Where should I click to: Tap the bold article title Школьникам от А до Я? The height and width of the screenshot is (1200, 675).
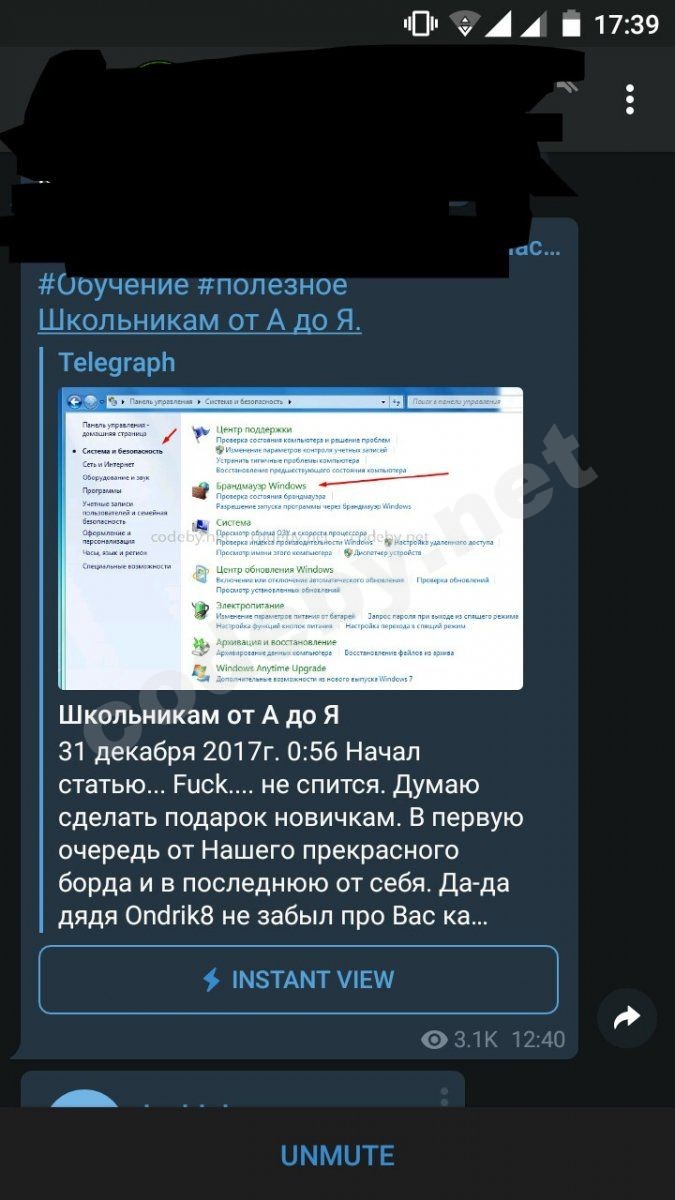tap(199, 715)
